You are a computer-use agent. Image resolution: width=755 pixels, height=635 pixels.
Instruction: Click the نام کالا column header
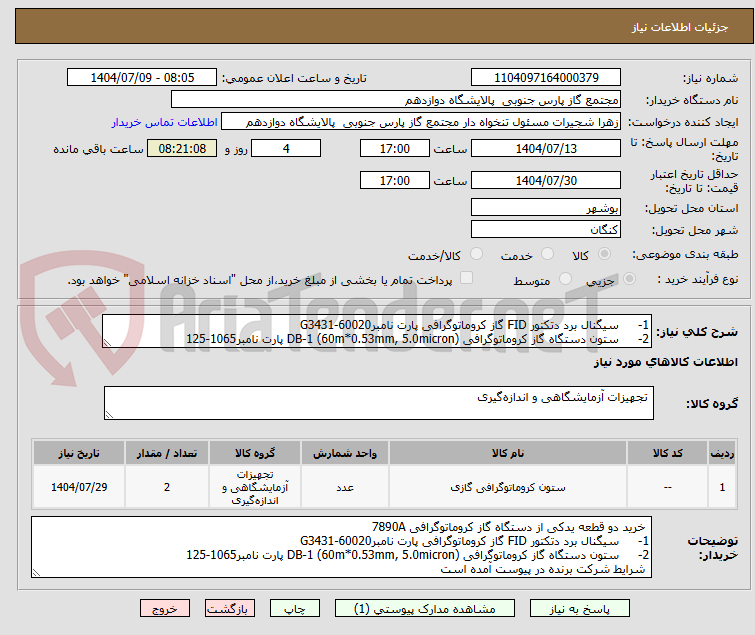pos(508,453)
